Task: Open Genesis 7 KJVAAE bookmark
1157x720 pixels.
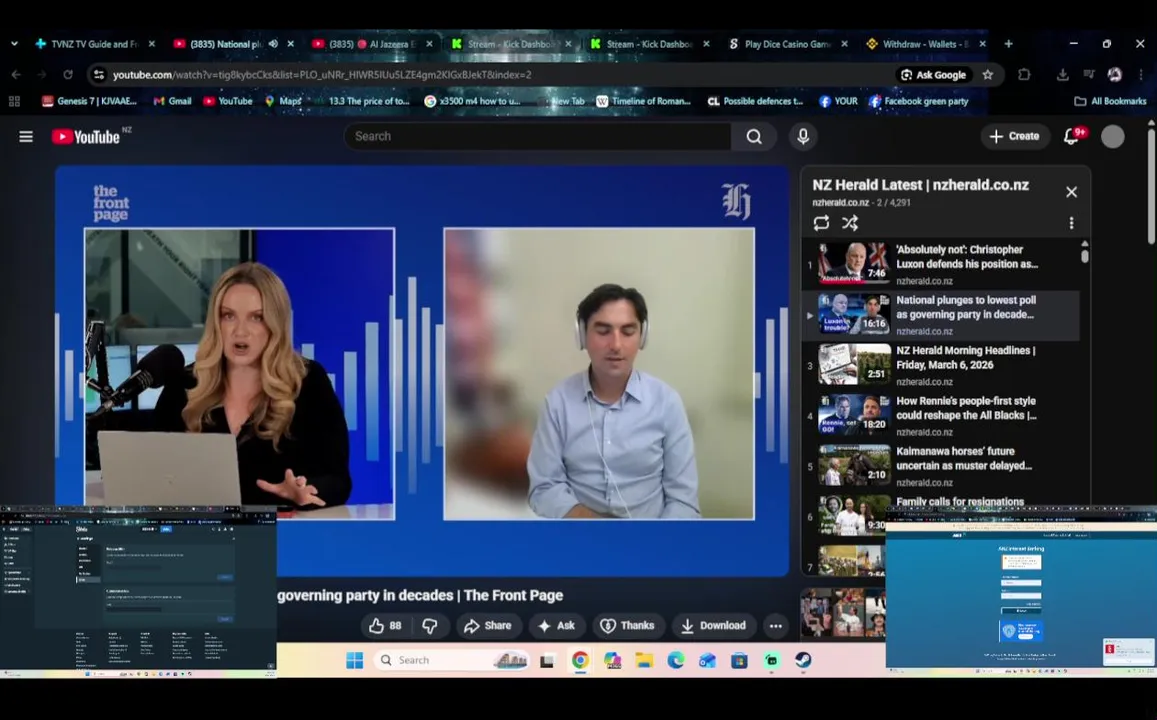Action: click(x=89, y=101)
